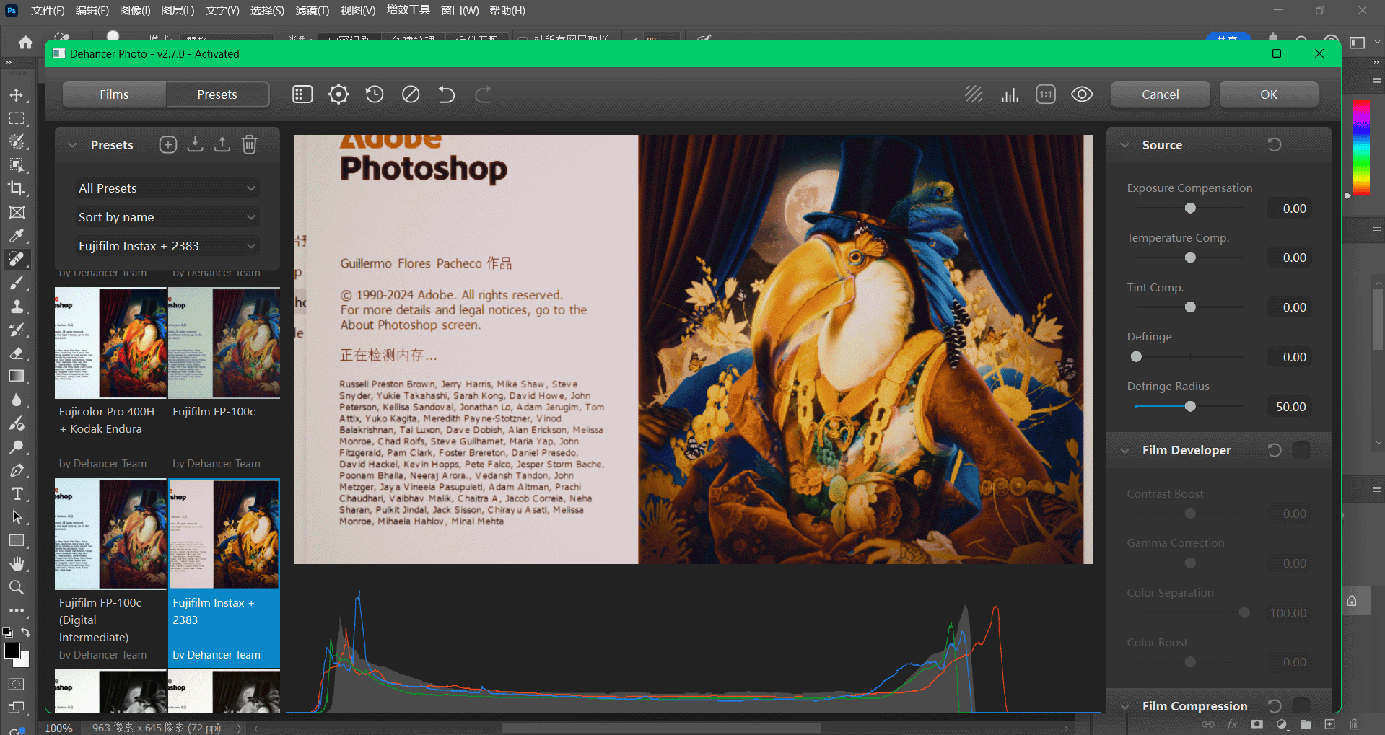
Task: Open Fujifilm Instax + 2383 dropdown
Action: 167,245
